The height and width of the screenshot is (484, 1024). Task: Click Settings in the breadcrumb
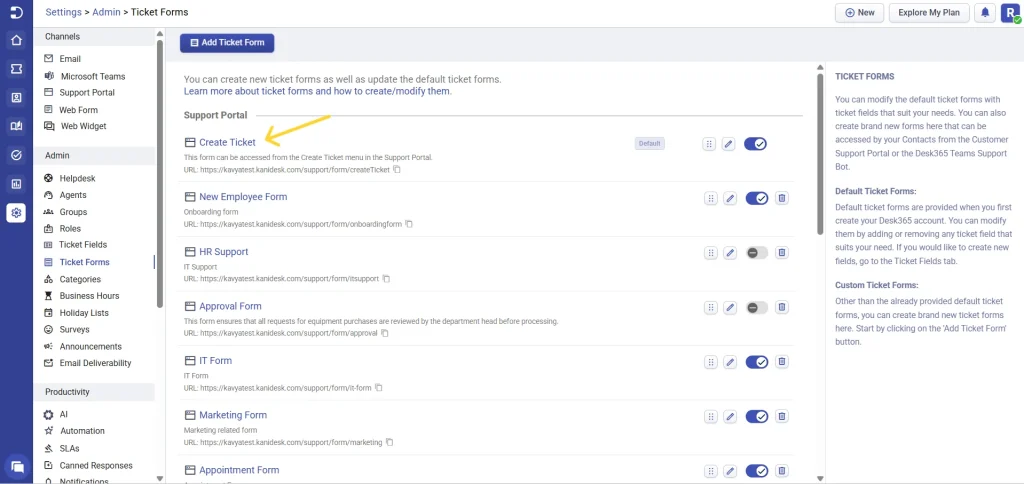tap(63, 12)
